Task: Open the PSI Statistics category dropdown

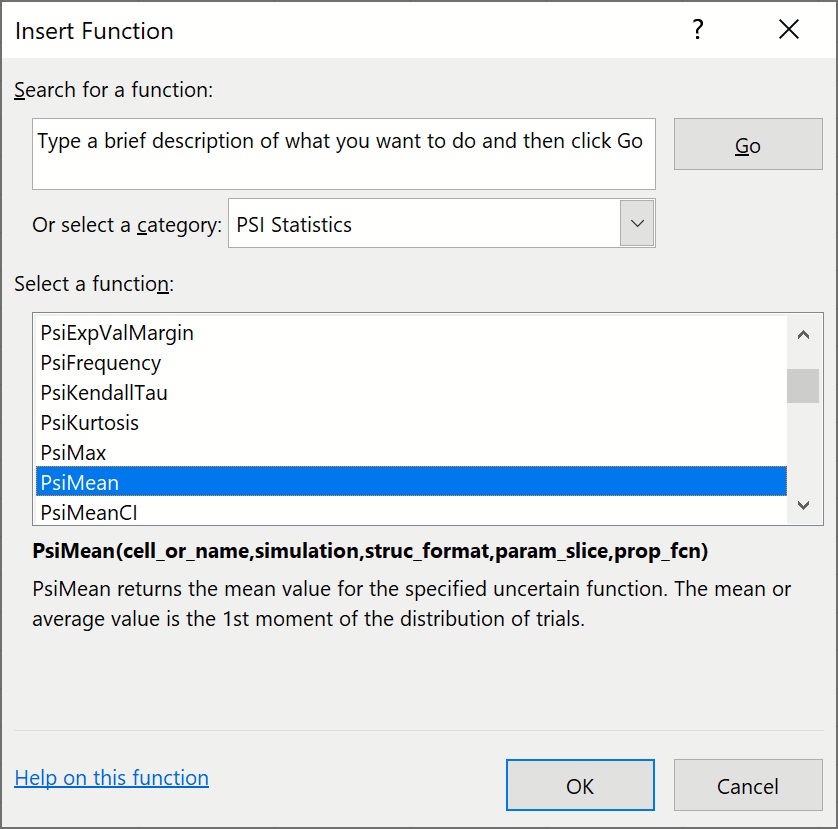Action: coord(636,224)
